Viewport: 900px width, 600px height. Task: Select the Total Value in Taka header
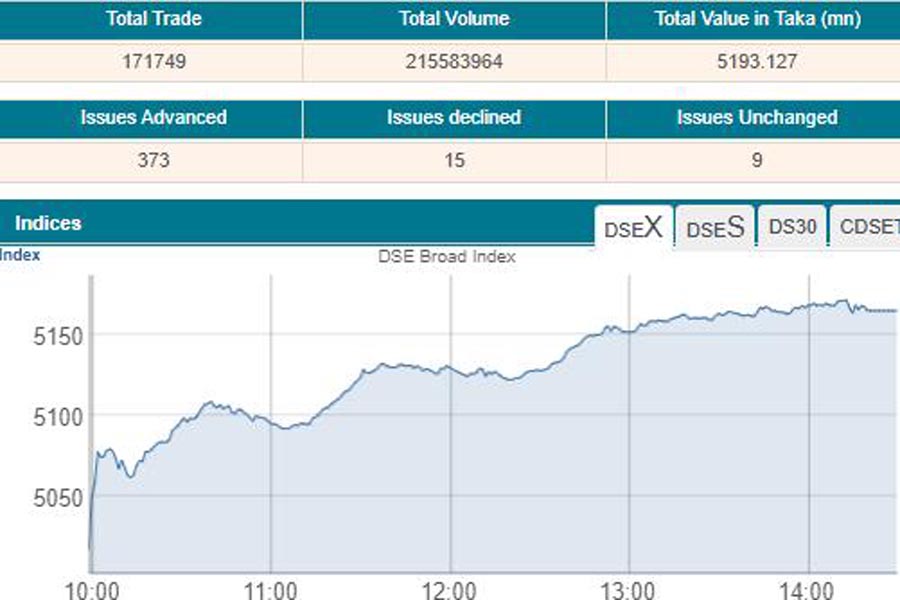(x=757, y=19)
